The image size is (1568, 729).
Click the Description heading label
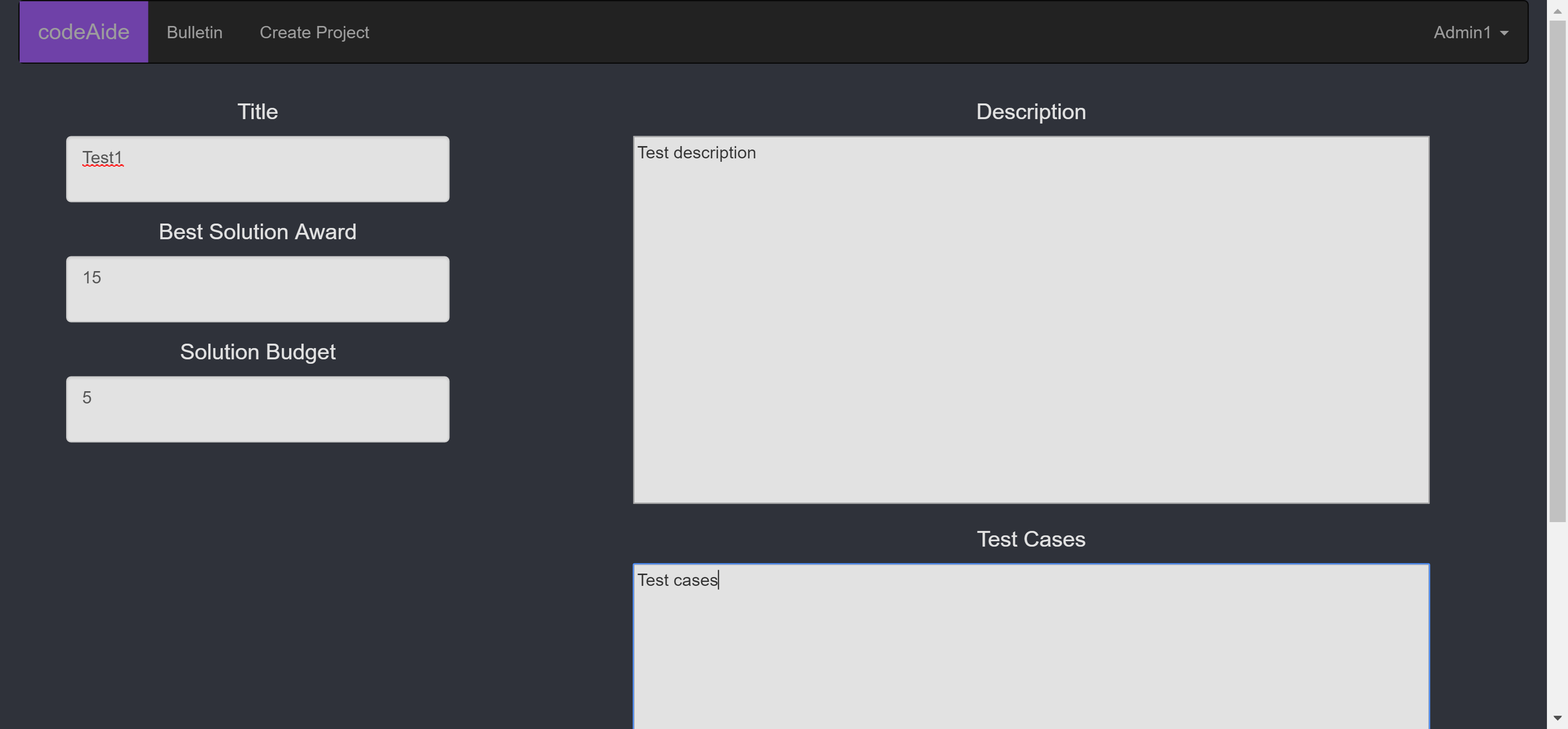pos(1030,111)
